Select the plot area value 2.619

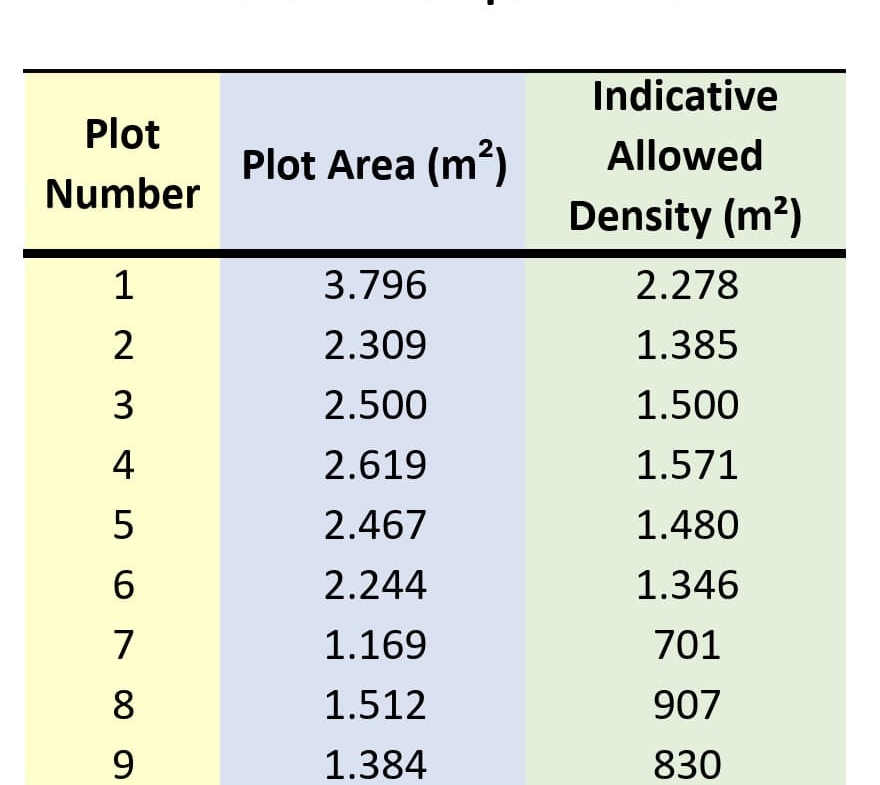(375, 466)
